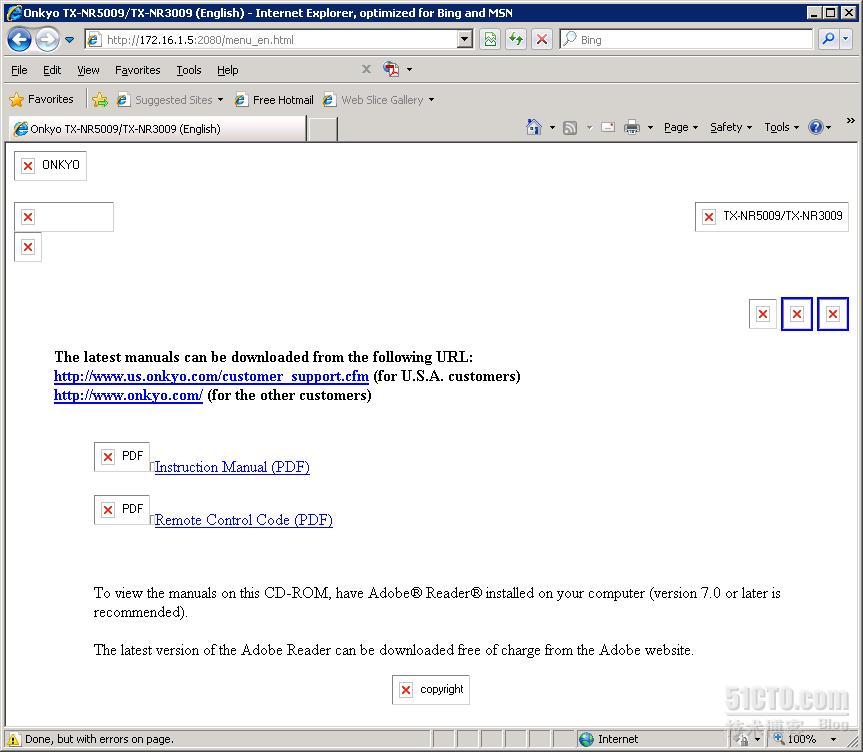Click the Print icon
The width and height of the screenshot is (863, 752).
[632, 128]
